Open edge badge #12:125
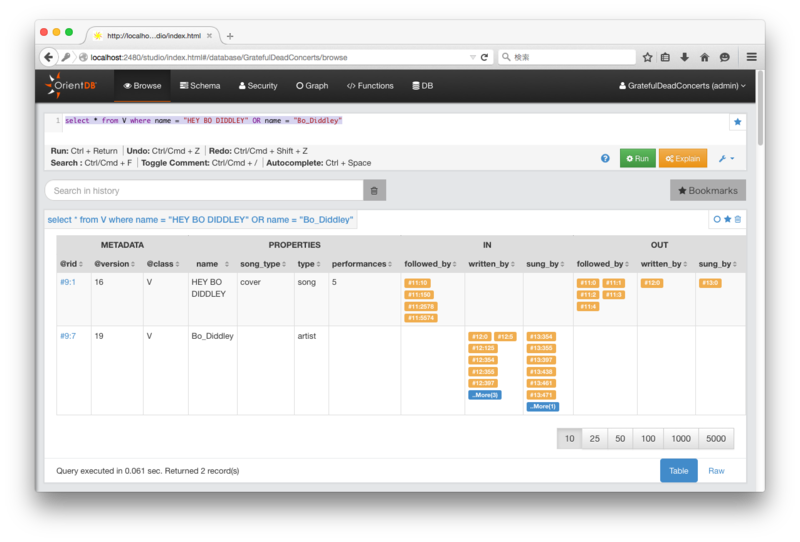The height and width of the screenshot is (542, 800). click(x=483, y=348)
